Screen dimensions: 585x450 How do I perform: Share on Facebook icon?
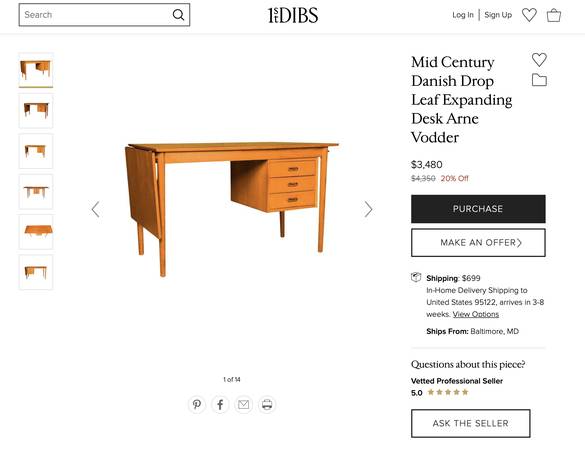[x=220, y=404]
